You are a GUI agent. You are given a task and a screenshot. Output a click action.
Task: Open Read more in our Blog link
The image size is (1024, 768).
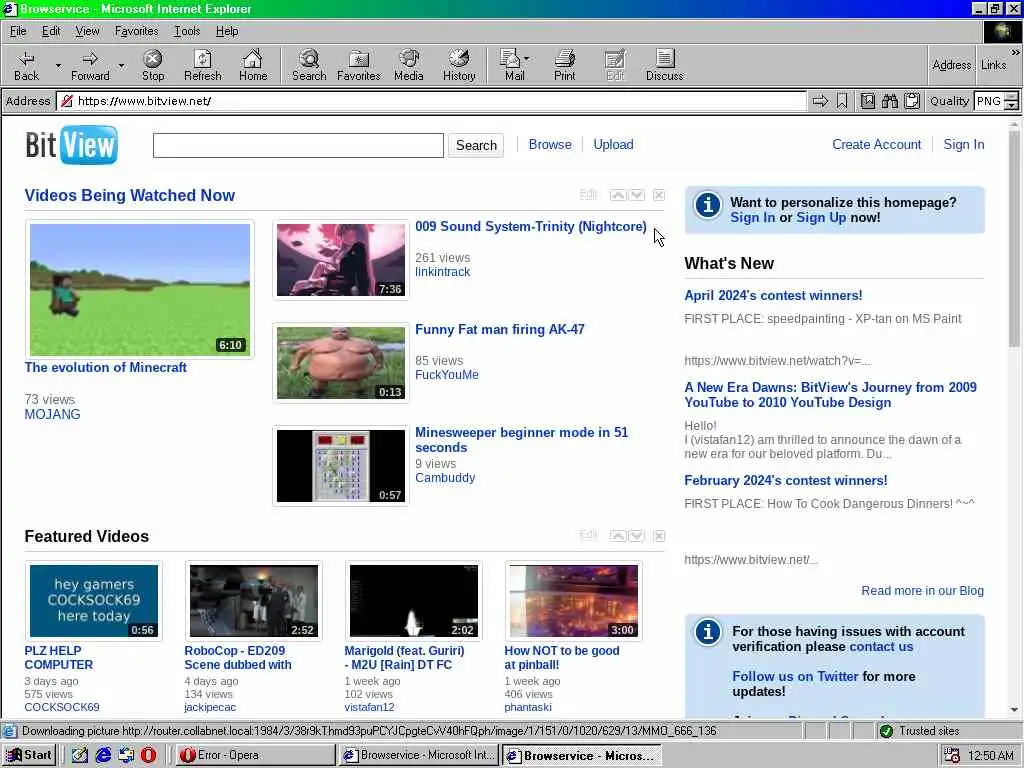pos(922,590)
